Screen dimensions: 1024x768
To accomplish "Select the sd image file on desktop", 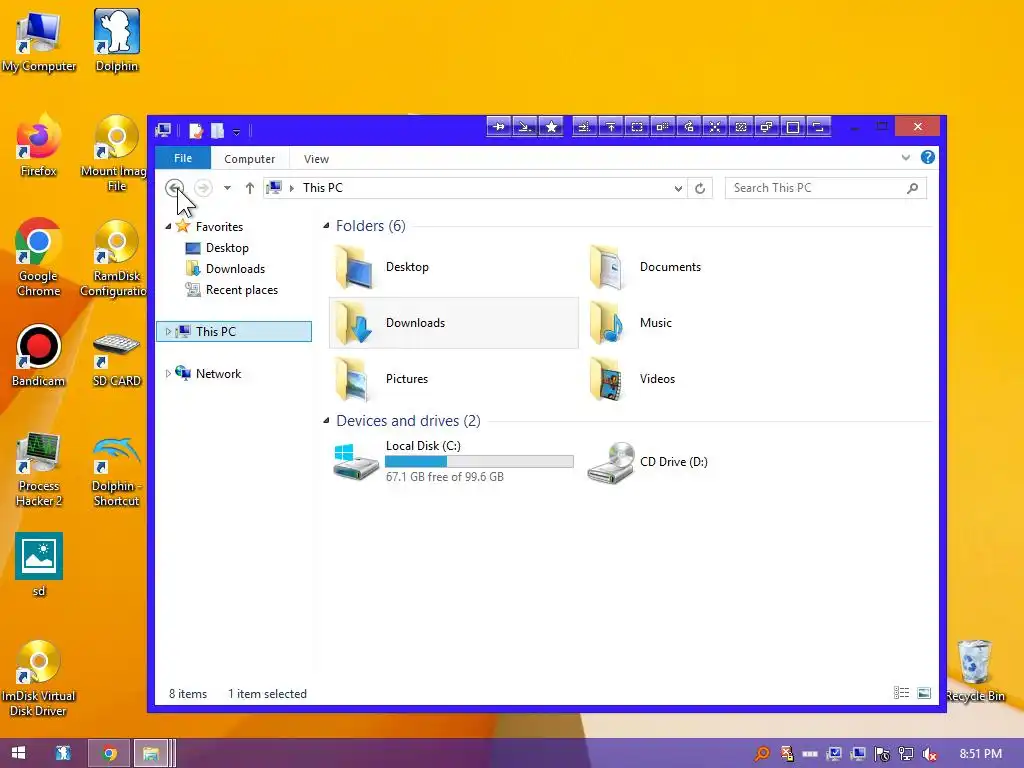I will tap(39, 564).
